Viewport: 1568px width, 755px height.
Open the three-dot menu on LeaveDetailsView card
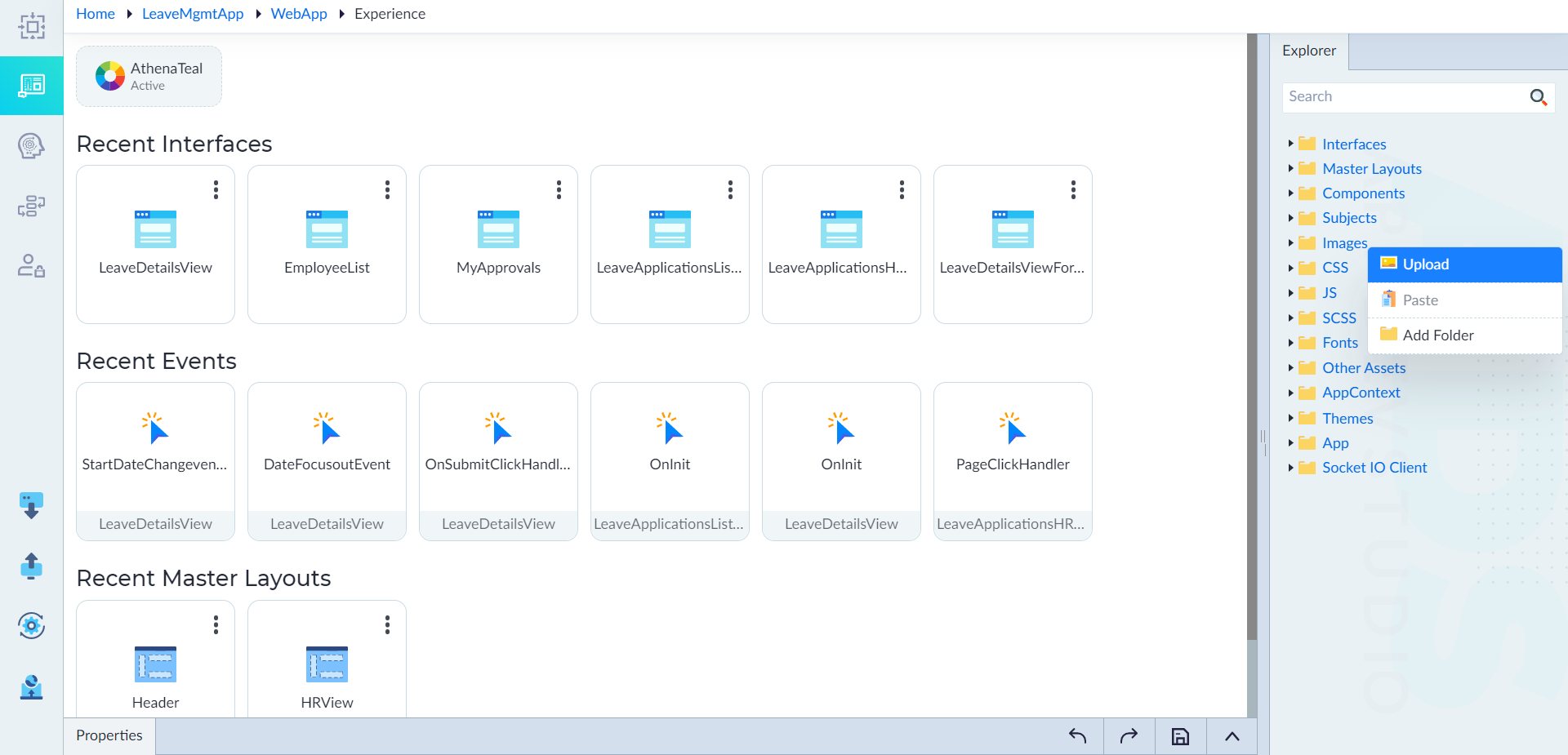pyautogui.click(x=216, y=189)
